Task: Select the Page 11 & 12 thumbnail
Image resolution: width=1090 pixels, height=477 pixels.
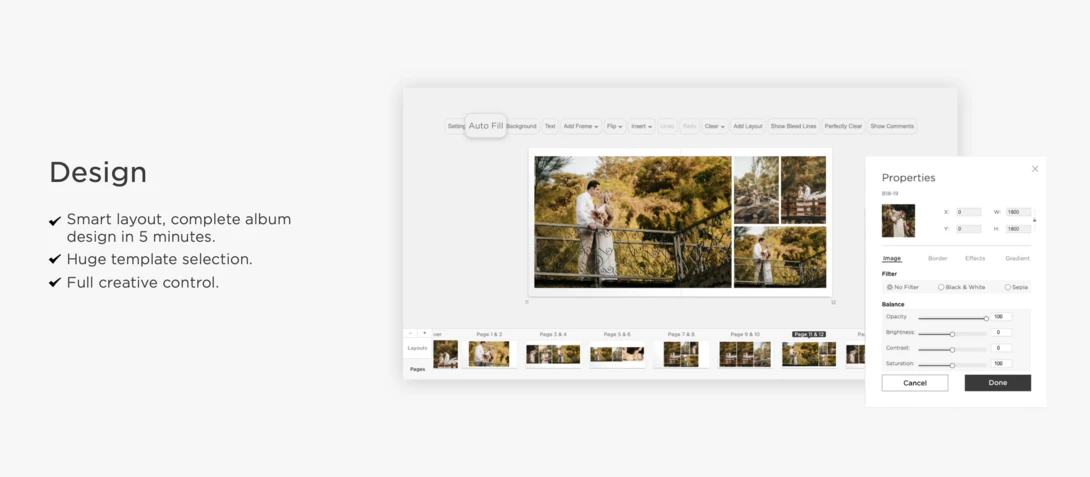Action: 808,354
